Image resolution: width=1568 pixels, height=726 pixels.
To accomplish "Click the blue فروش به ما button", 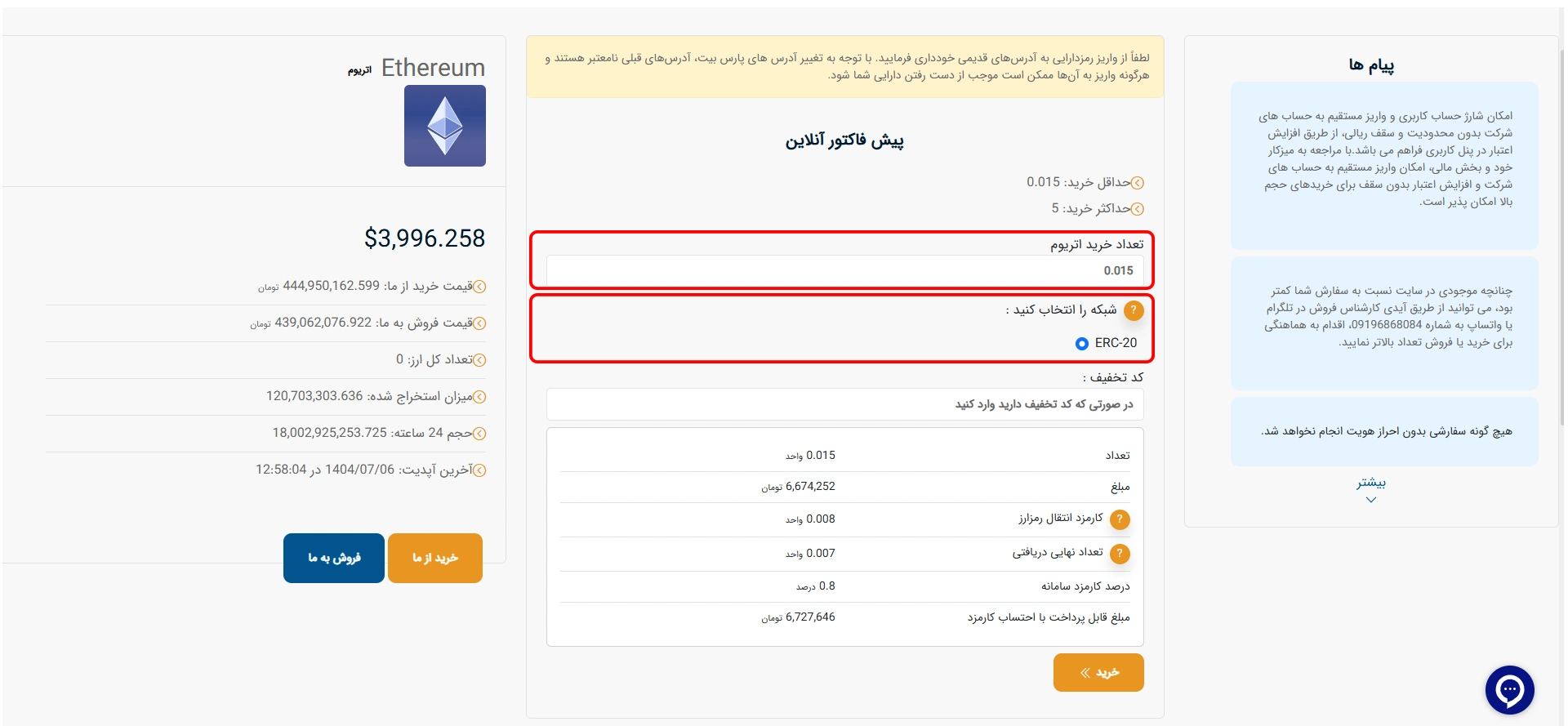I will coord(334,558).
